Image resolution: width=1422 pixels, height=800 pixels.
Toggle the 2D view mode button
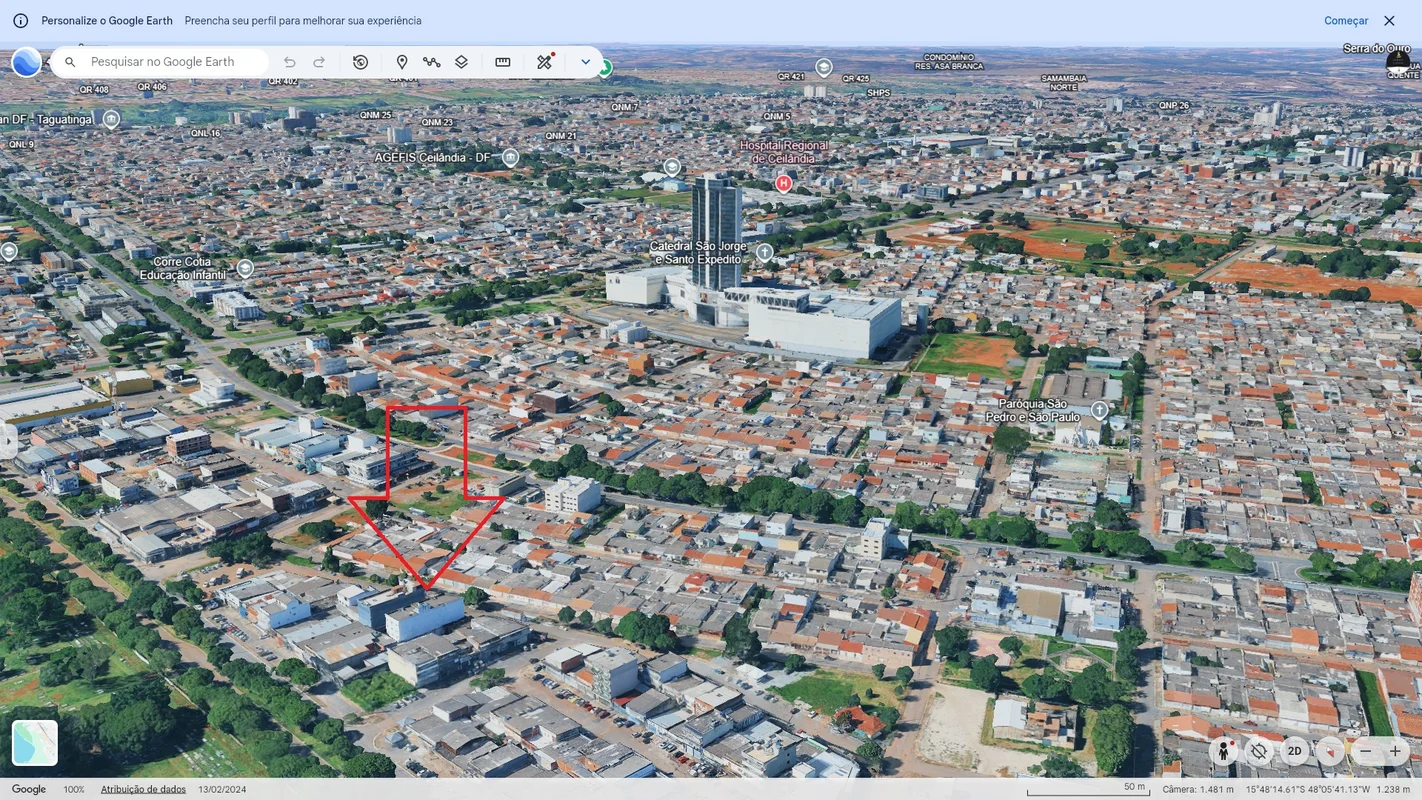click(1294, 751)
